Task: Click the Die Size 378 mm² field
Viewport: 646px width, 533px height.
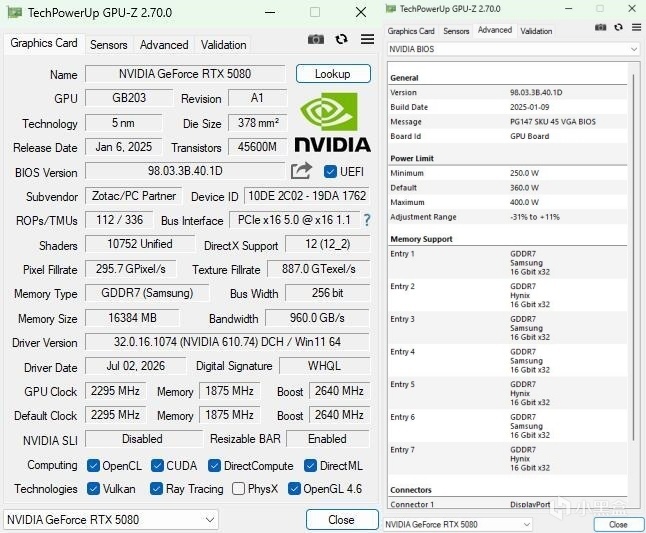Action: (258, 123)
